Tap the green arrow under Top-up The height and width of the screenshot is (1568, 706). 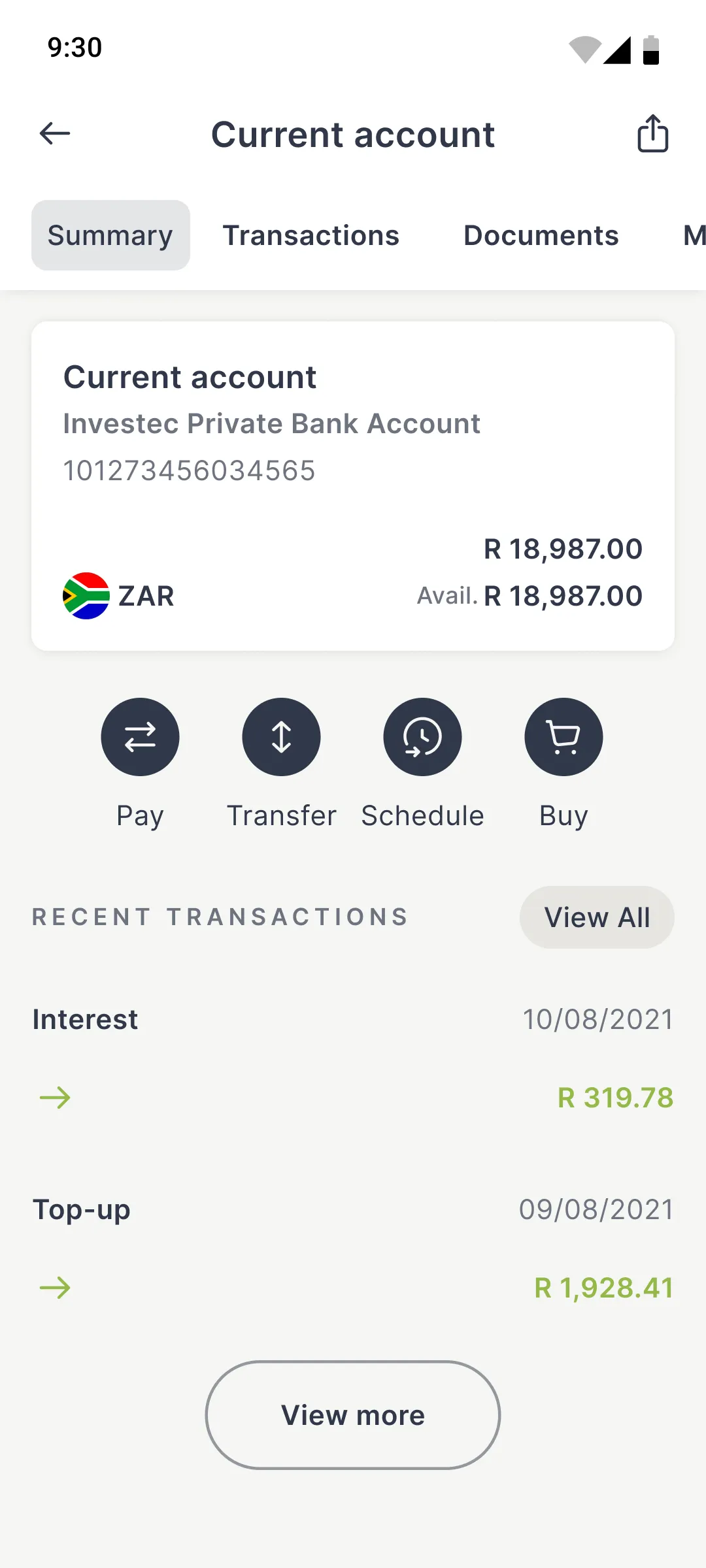pos(55,1288)
